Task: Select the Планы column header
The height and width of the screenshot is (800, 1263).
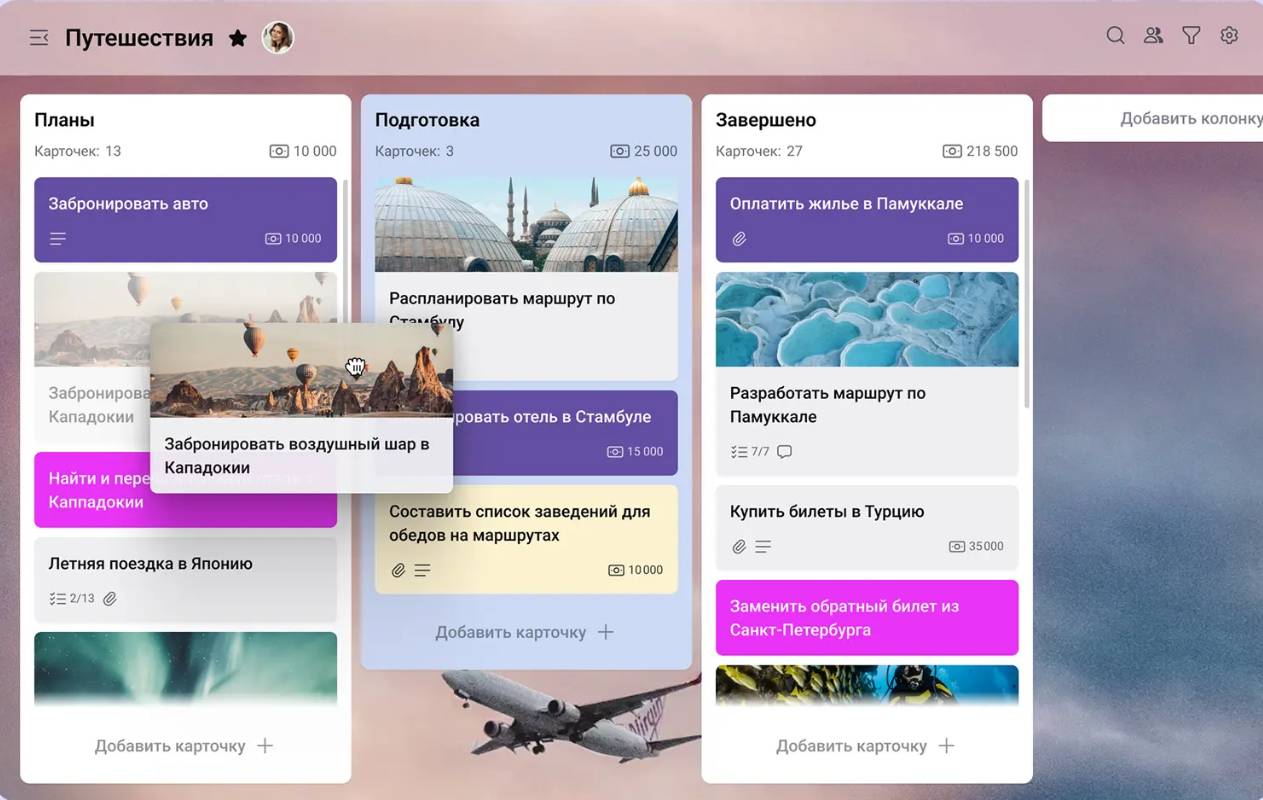Action: click(65, 120)
